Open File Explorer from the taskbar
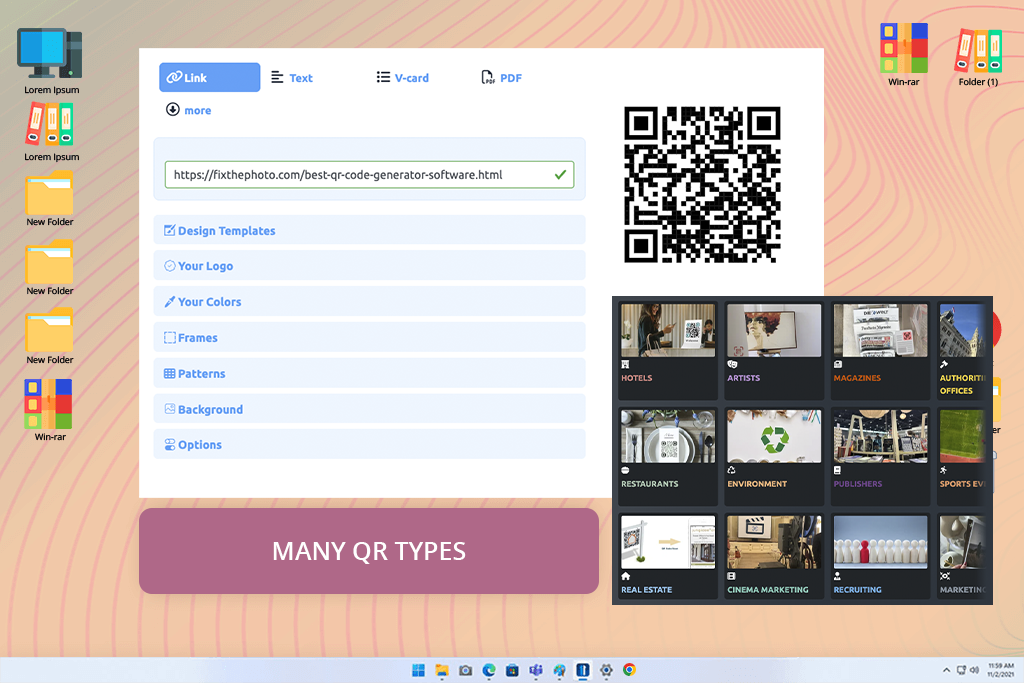This screenshot has height=683, width=1024. click(x=442, y=670)
